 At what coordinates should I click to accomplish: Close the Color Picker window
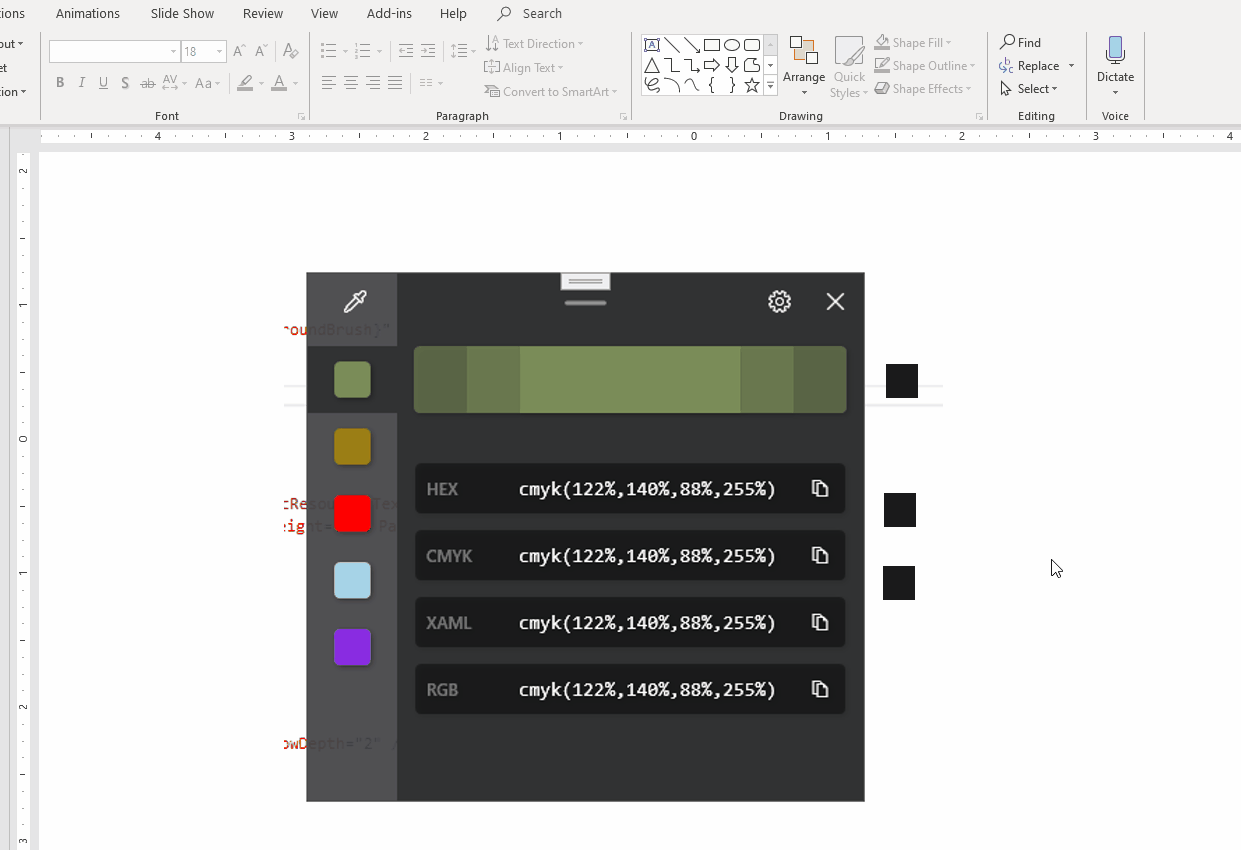835,301
